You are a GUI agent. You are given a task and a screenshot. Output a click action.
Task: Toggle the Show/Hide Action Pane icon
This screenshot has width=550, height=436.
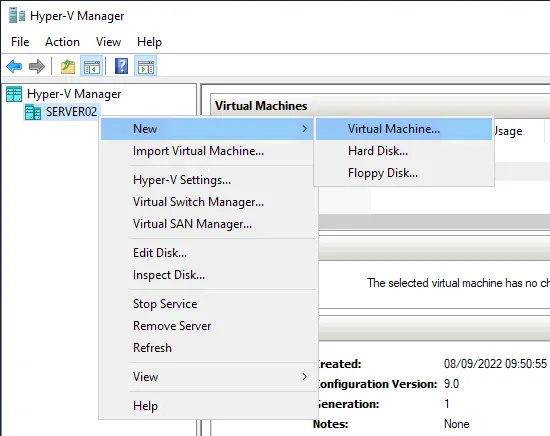146,67
